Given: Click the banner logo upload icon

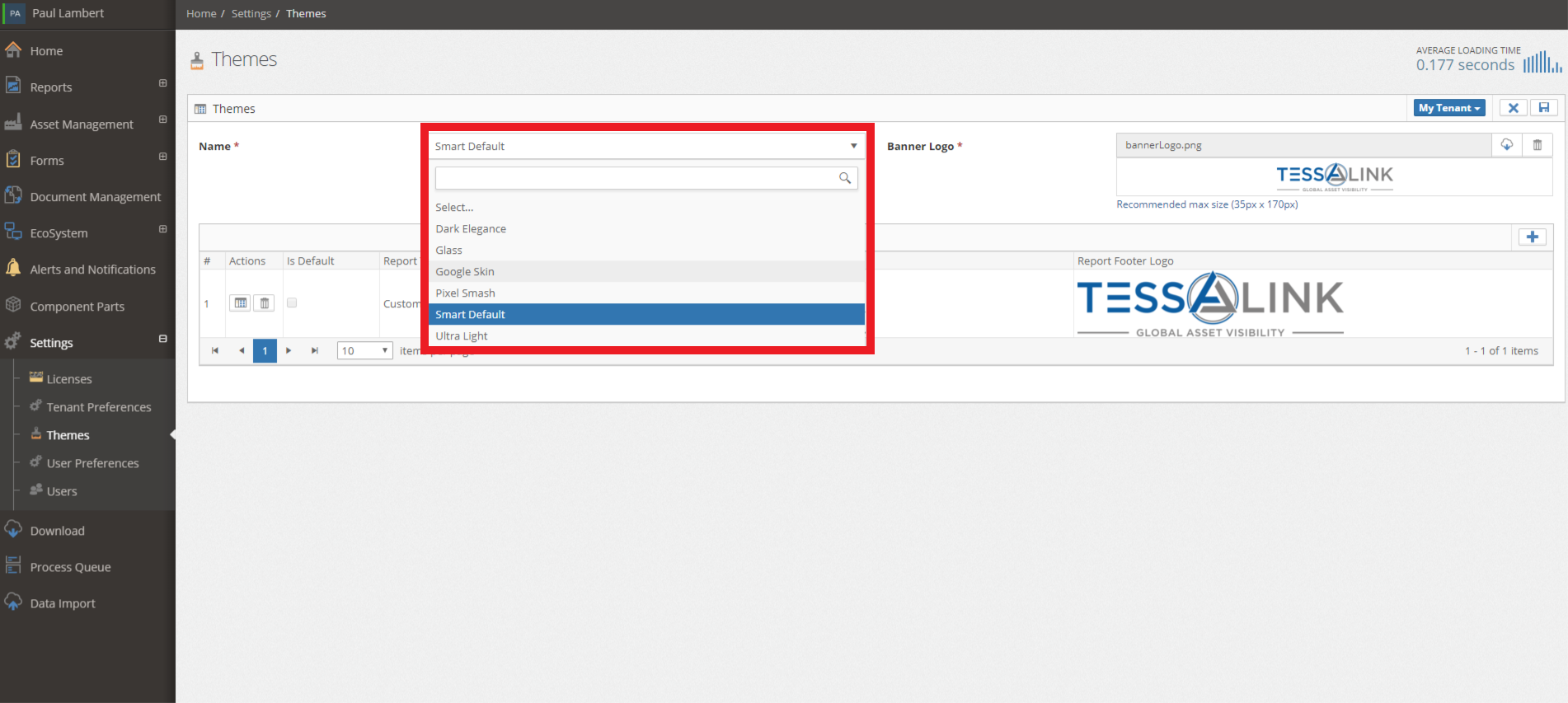Looking at the screenshot, I should click(x=1507, y=145).
